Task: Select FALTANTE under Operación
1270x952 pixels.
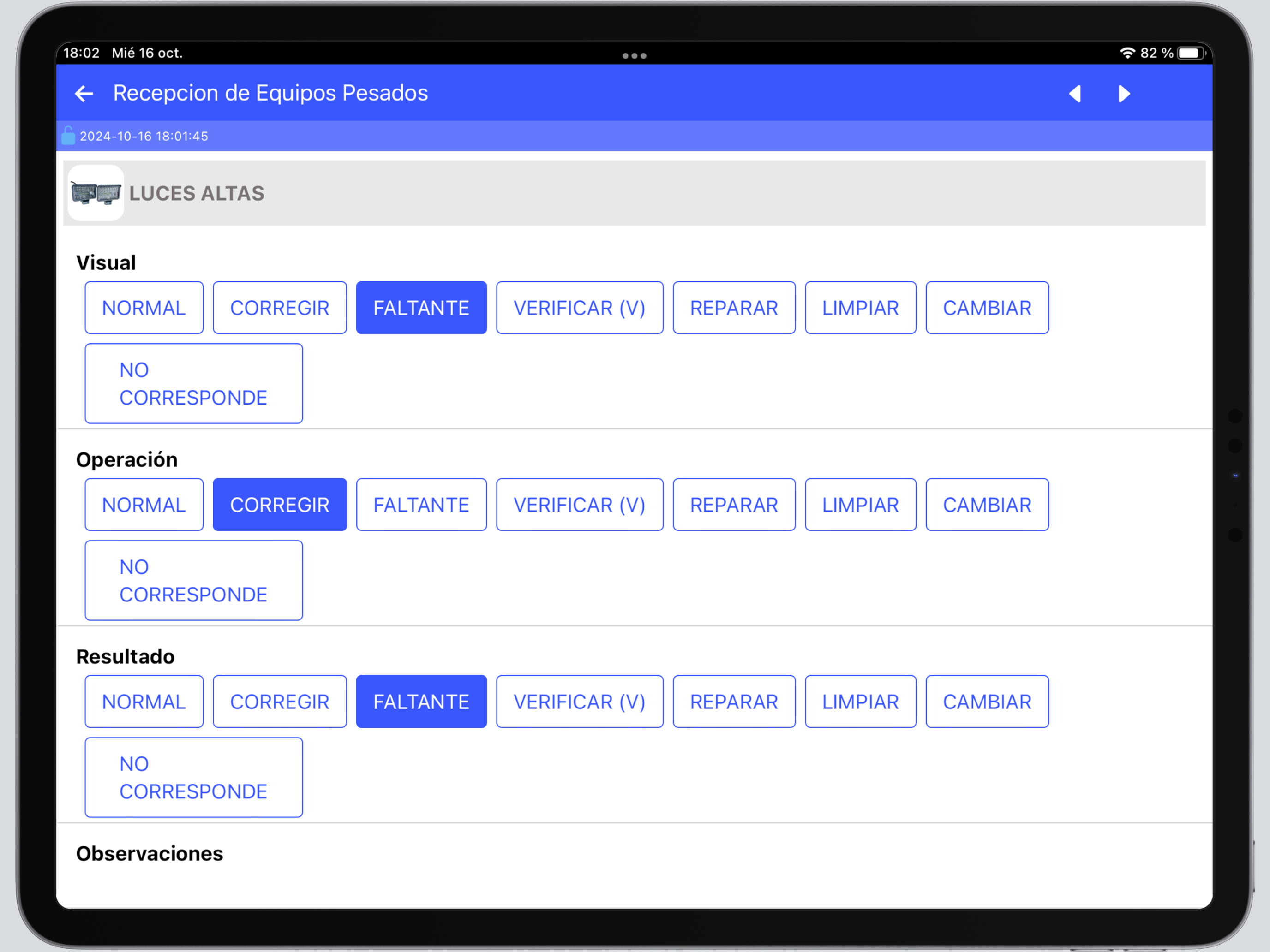Action: point(421,505)
